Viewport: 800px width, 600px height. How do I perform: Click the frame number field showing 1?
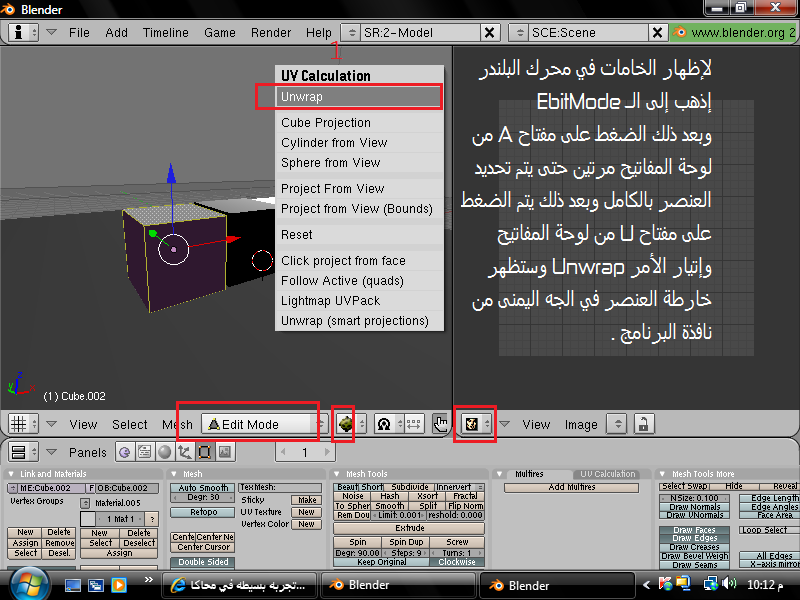[x=305, y=452]
